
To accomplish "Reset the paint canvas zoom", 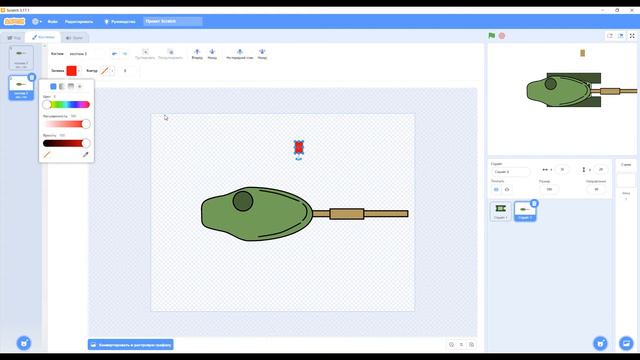I will pos(462,344).
